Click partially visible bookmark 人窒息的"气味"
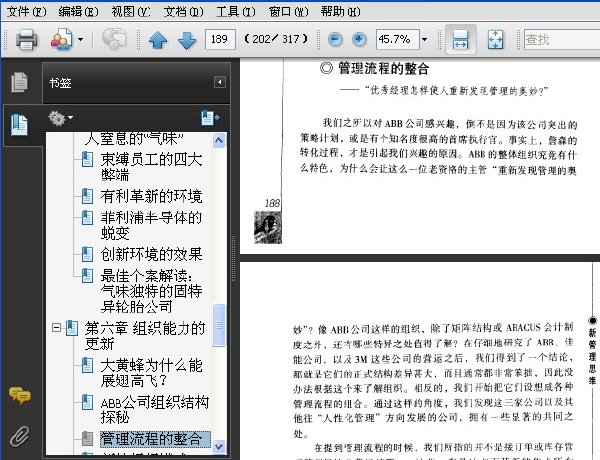 134,139
